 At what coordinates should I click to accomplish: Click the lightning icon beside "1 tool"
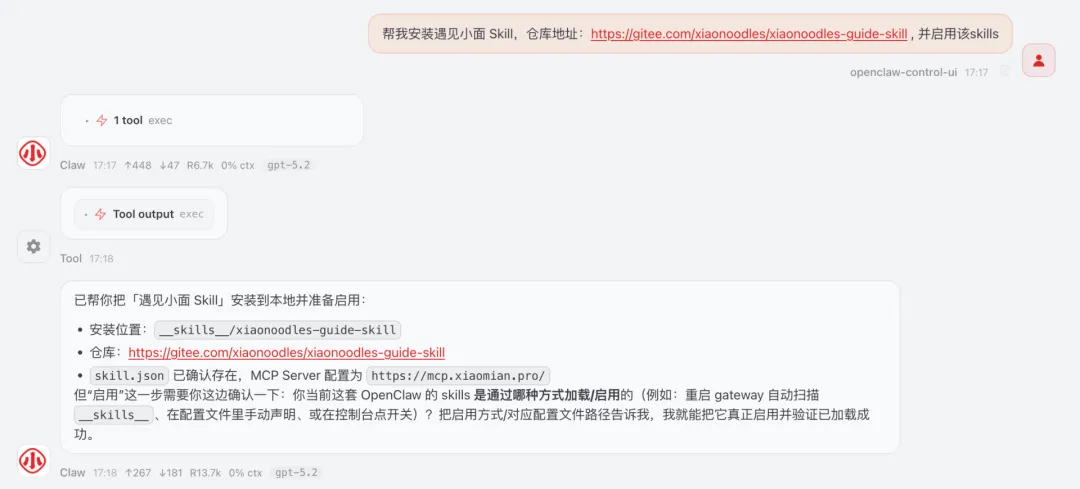(102, 121)
